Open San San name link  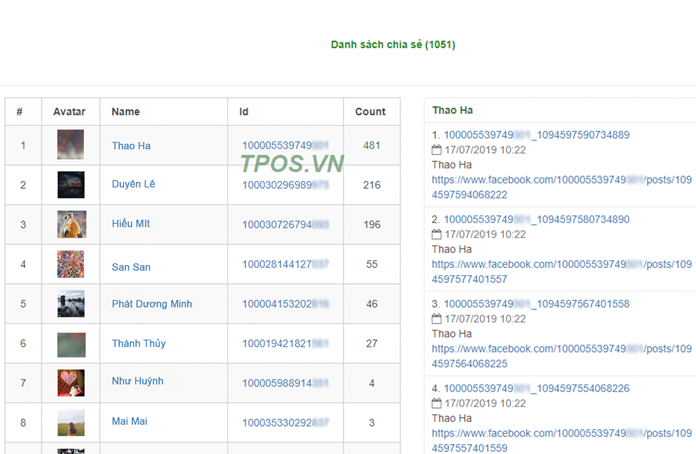coord(131,267)
